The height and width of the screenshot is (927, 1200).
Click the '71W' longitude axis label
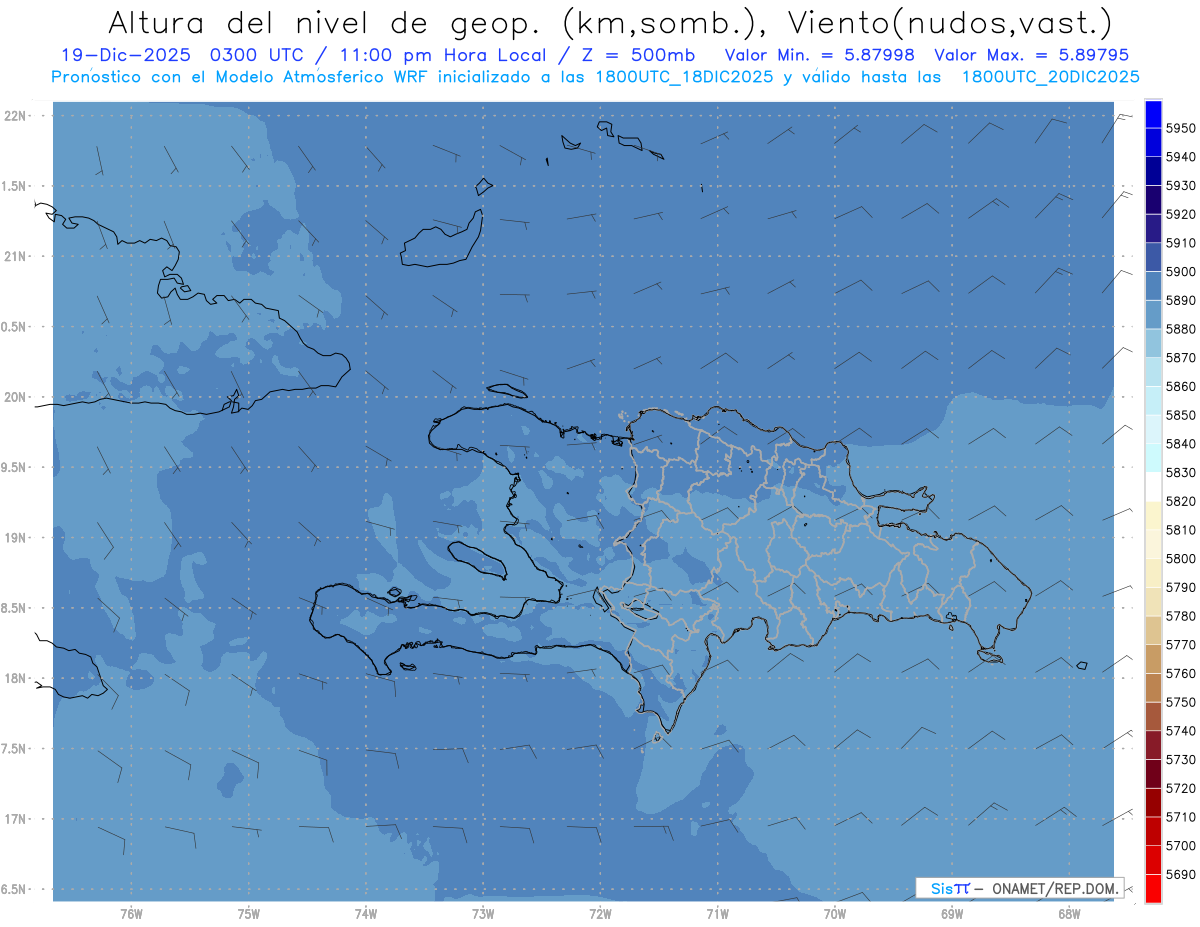tap(717, 913)
